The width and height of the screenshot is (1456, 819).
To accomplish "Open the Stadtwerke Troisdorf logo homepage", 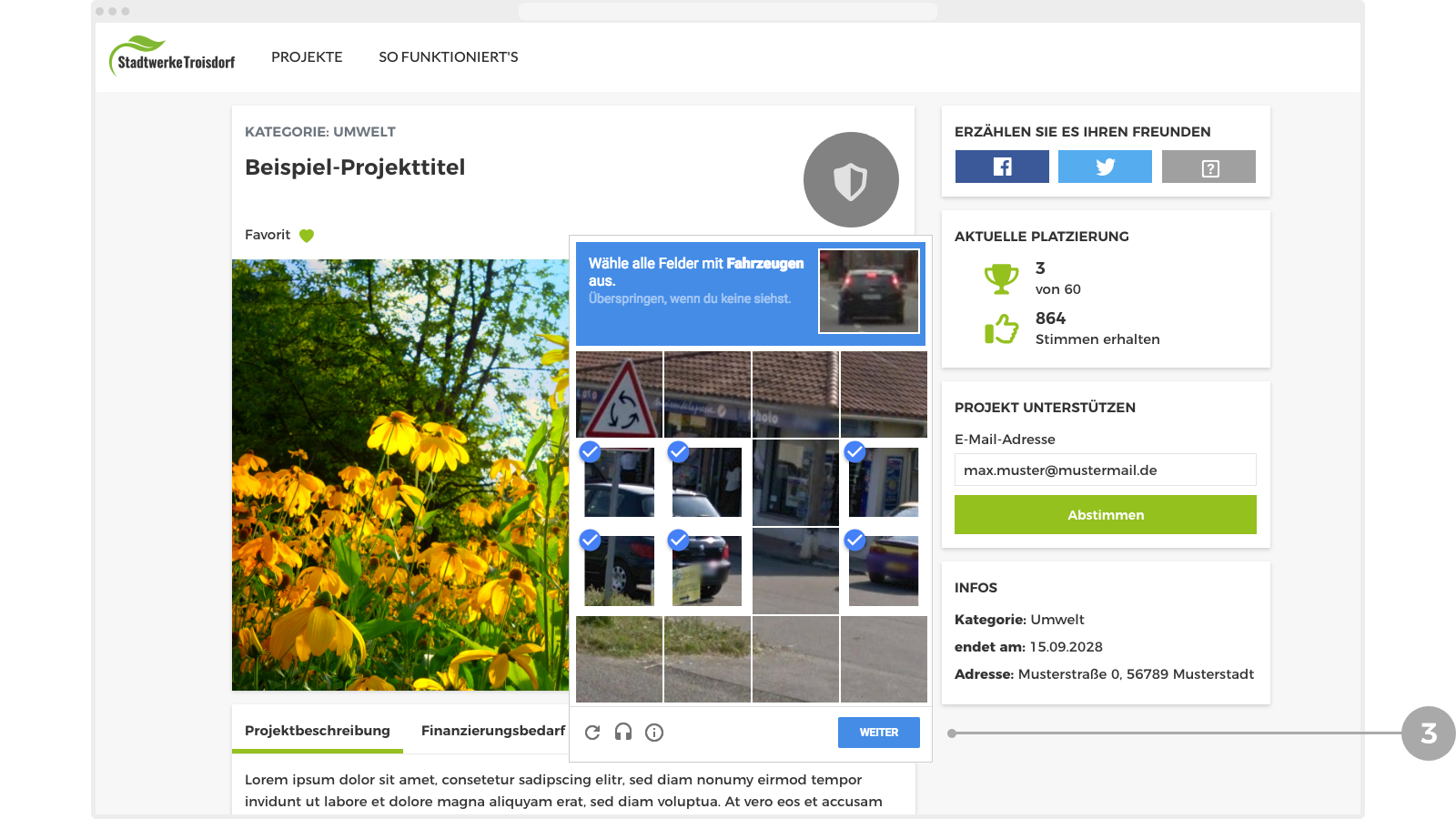I will 173,56.
